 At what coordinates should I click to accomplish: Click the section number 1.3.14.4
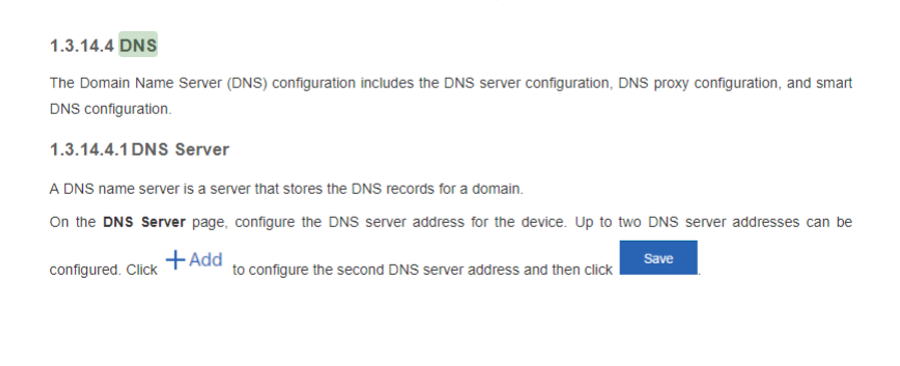coord(82,45)
